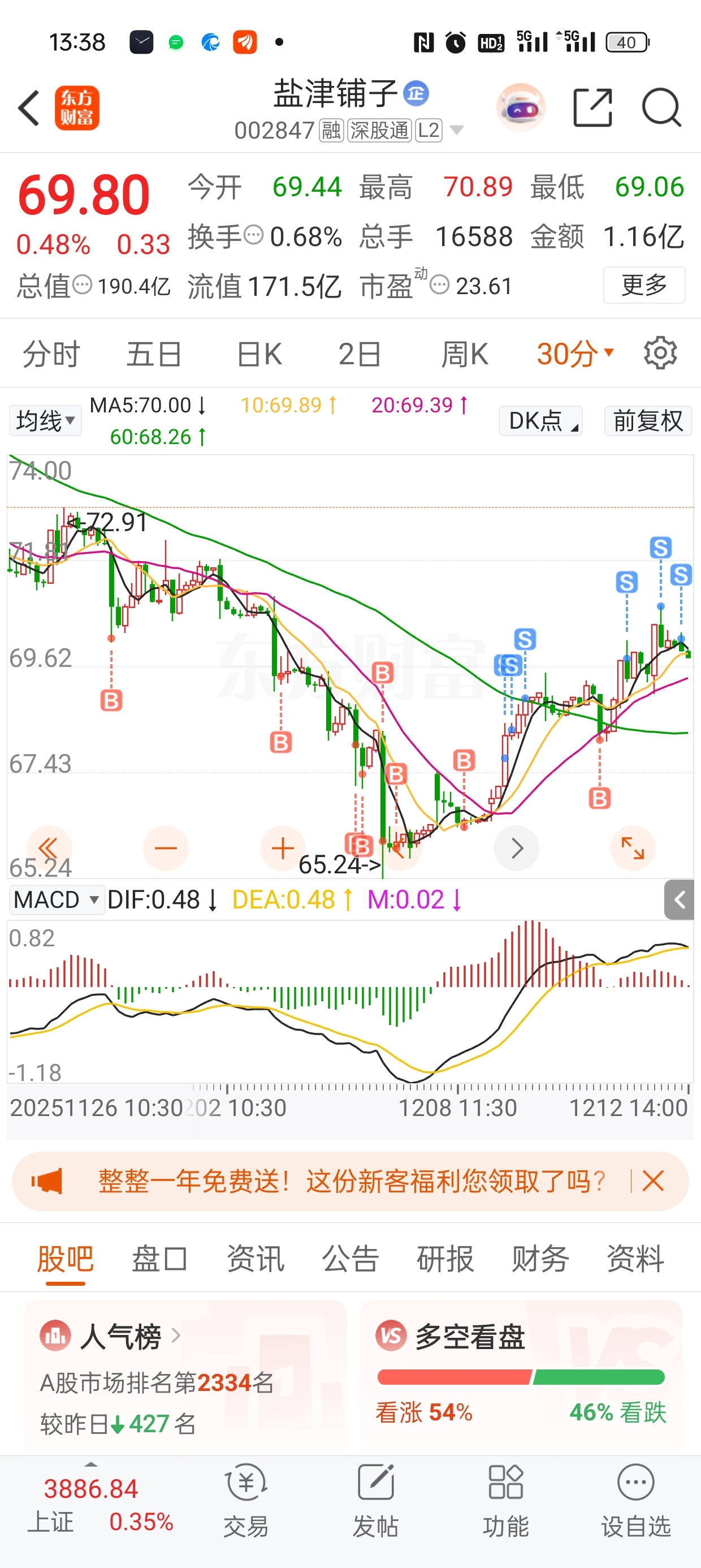Open the 东方财富 logo icon

point(77,107)
